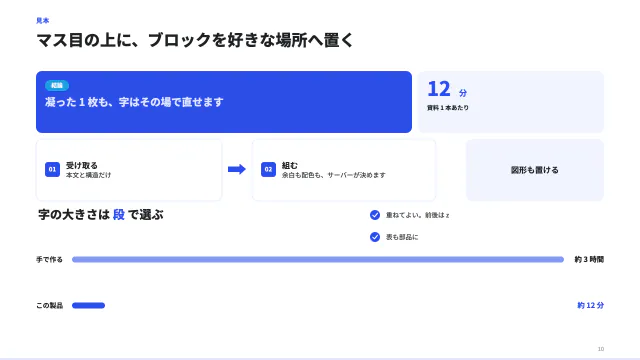Click the 約12分 value label
The height and width of the screenshot is (360, 640).
point(591,305)
